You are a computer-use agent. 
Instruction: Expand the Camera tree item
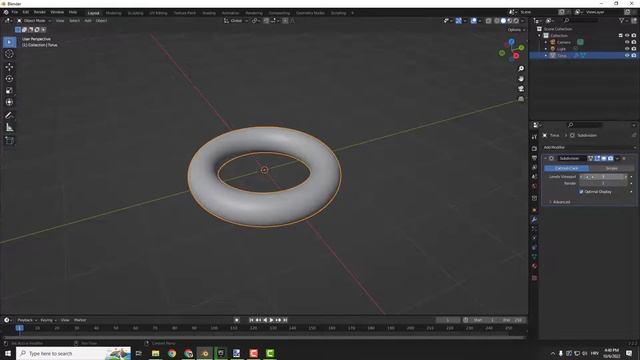[x=546, y=42]
